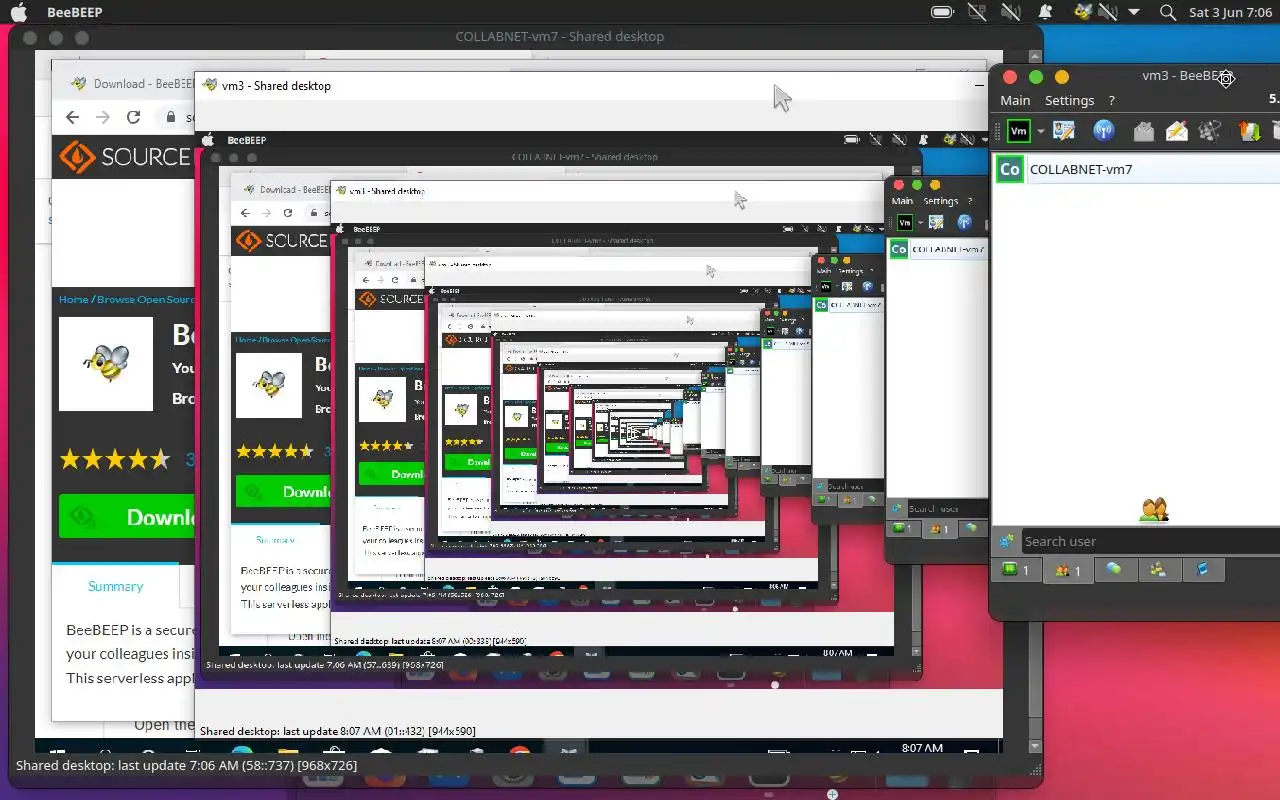Click the BeeBEEP bee tray icon in menu bar
The width and height of the screenshot is (1280, 800).
click(1082, 12)
